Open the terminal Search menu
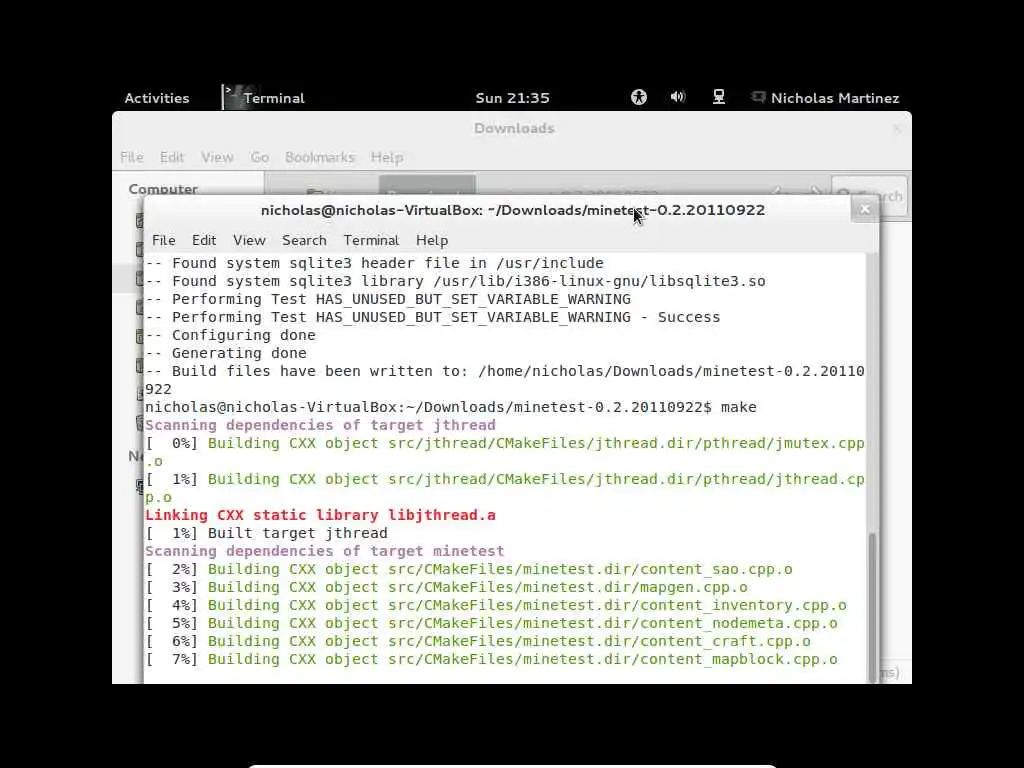 point(304,240)
